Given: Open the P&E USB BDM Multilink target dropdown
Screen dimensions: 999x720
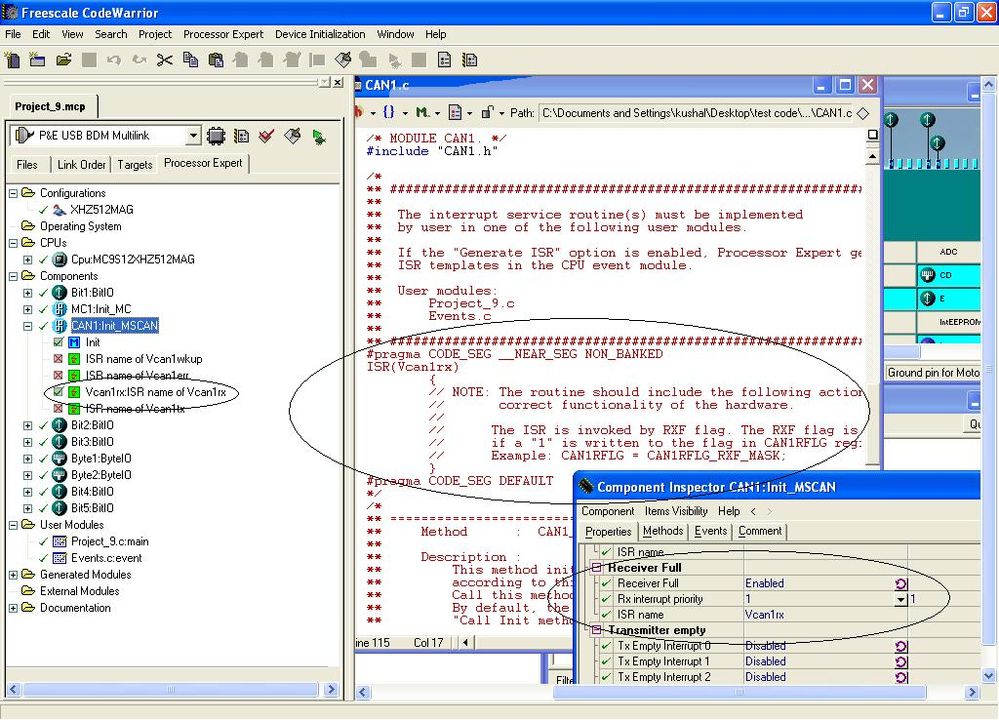Looking at the screenshot, I should [193, 136].
